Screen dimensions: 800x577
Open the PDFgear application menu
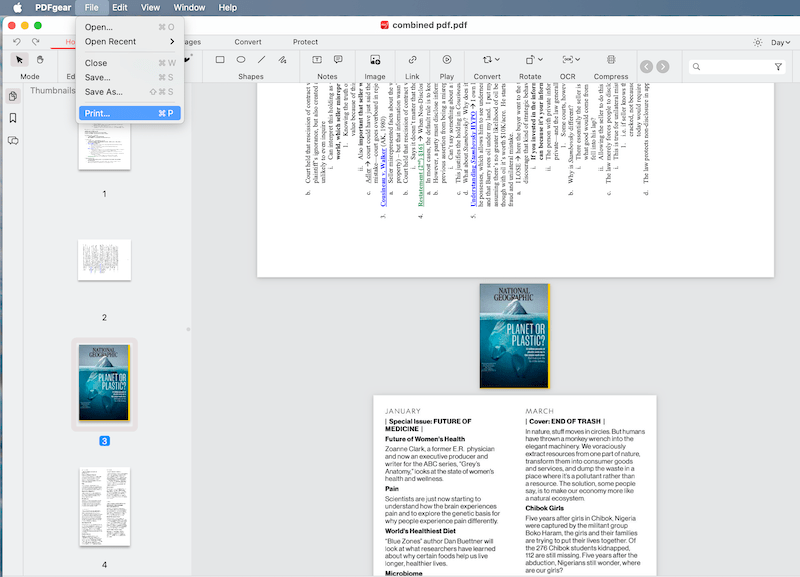click(53, 7)
